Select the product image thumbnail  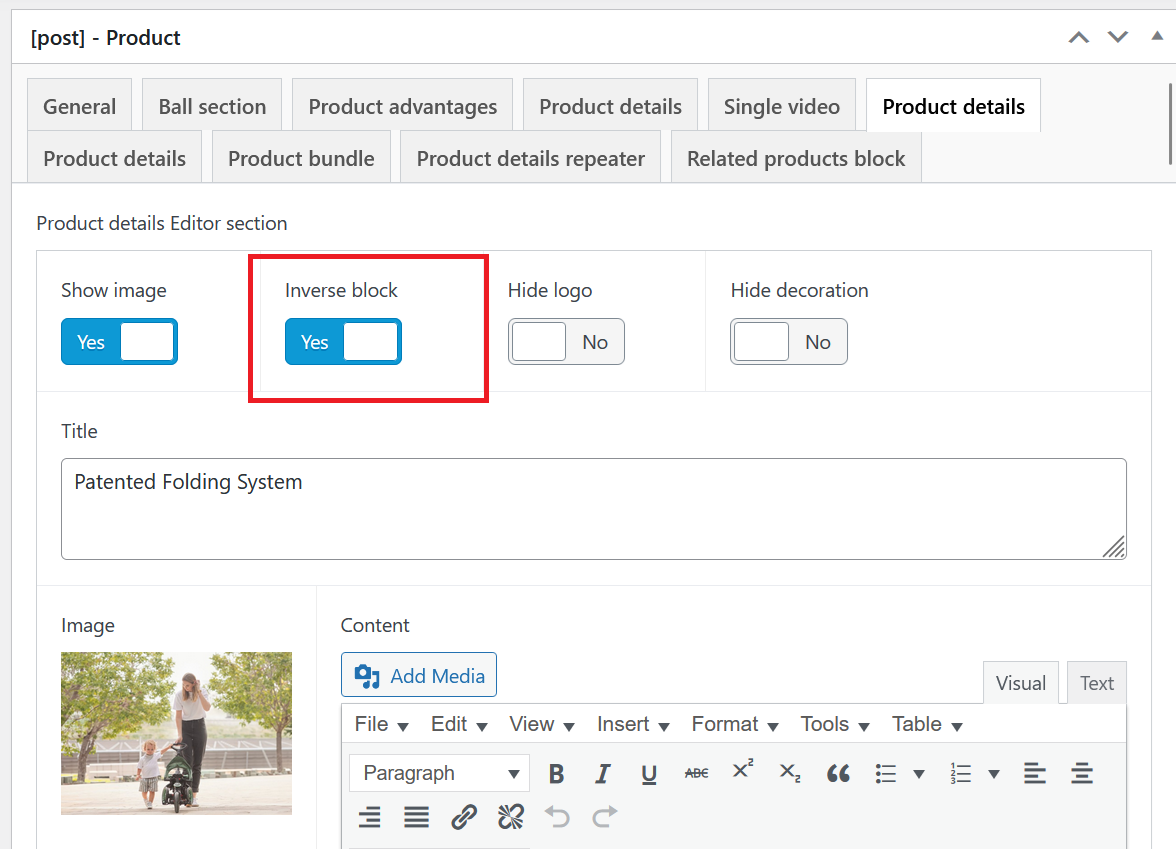click(176, 733)
